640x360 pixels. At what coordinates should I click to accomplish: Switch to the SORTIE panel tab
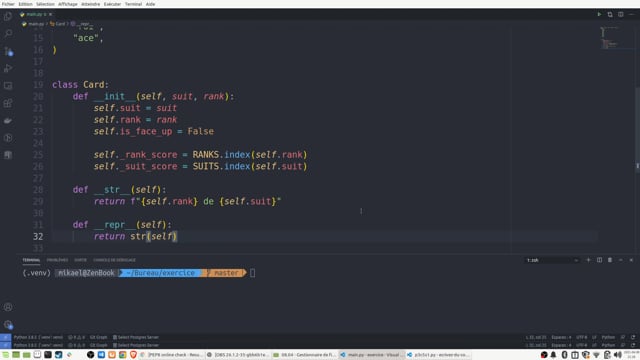[80, 260]
